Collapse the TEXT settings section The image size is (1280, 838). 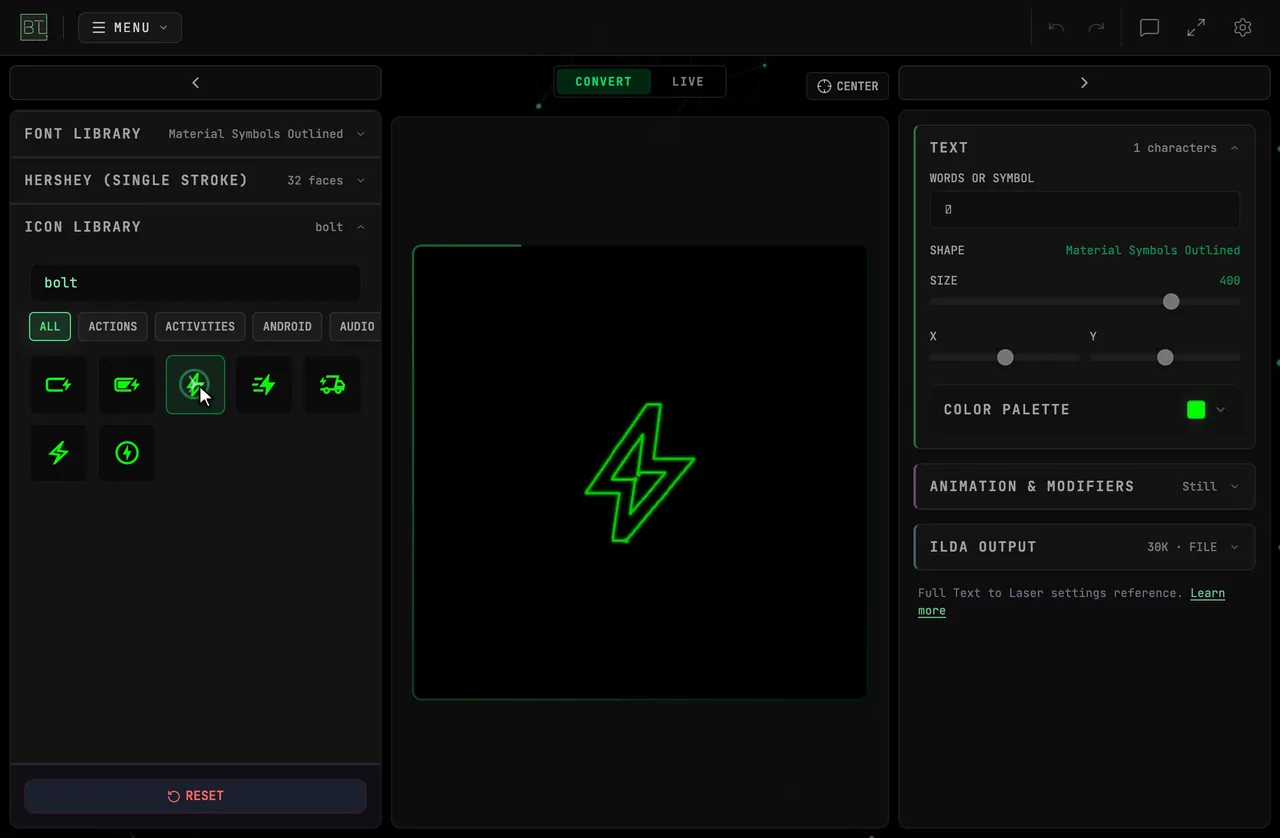point(1084,148)
